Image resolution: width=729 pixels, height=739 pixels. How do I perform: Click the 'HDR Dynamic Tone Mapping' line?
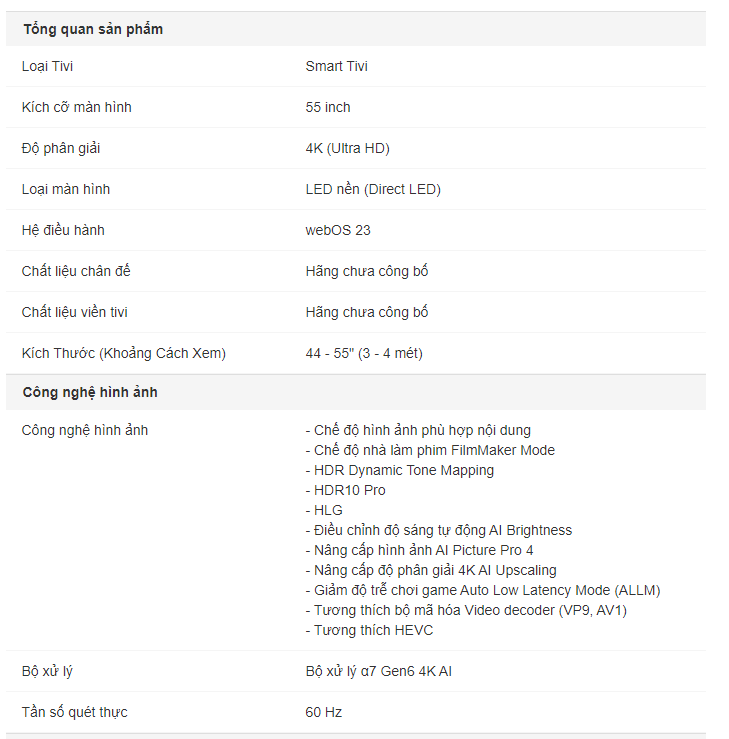[400, 470]
